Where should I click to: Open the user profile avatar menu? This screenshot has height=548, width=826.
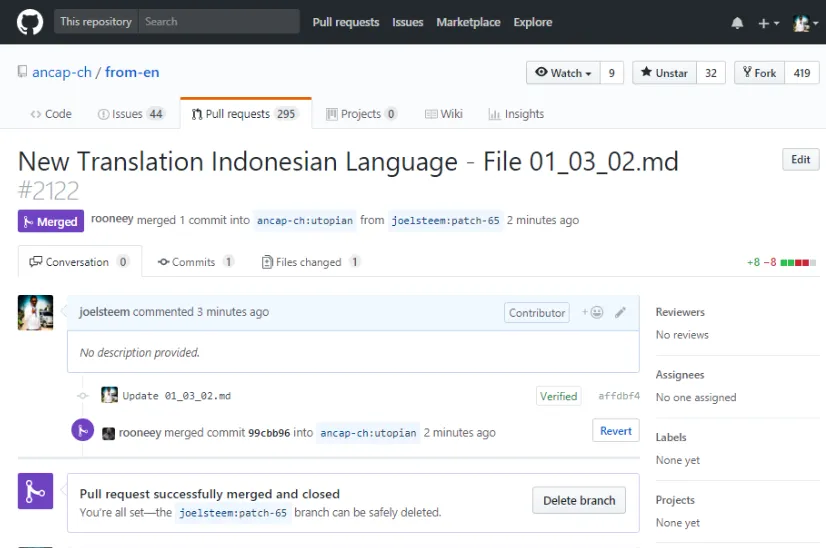coord(805,23)
